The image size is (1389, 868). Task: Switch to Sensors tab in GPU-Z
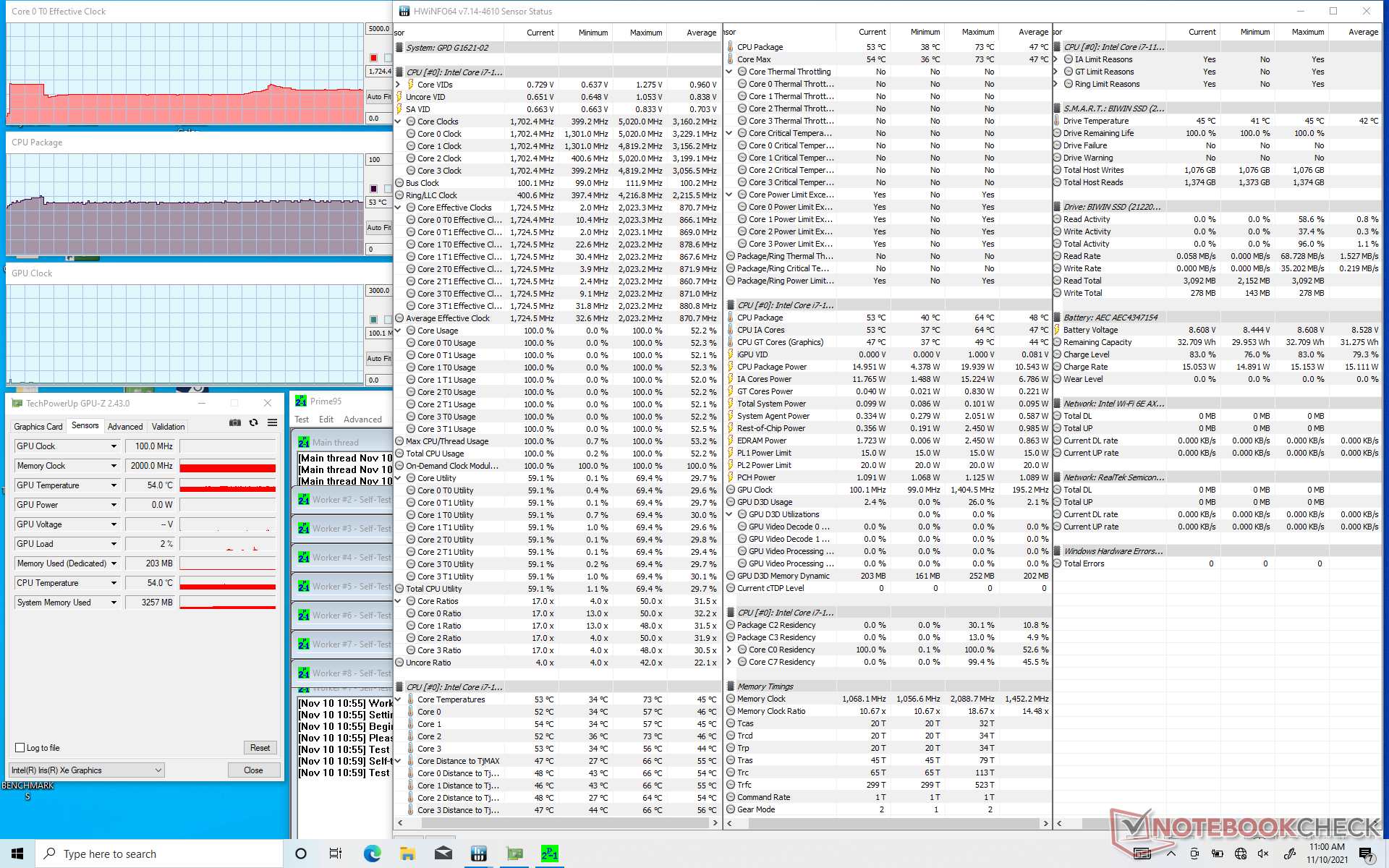(x=85, y=425)
